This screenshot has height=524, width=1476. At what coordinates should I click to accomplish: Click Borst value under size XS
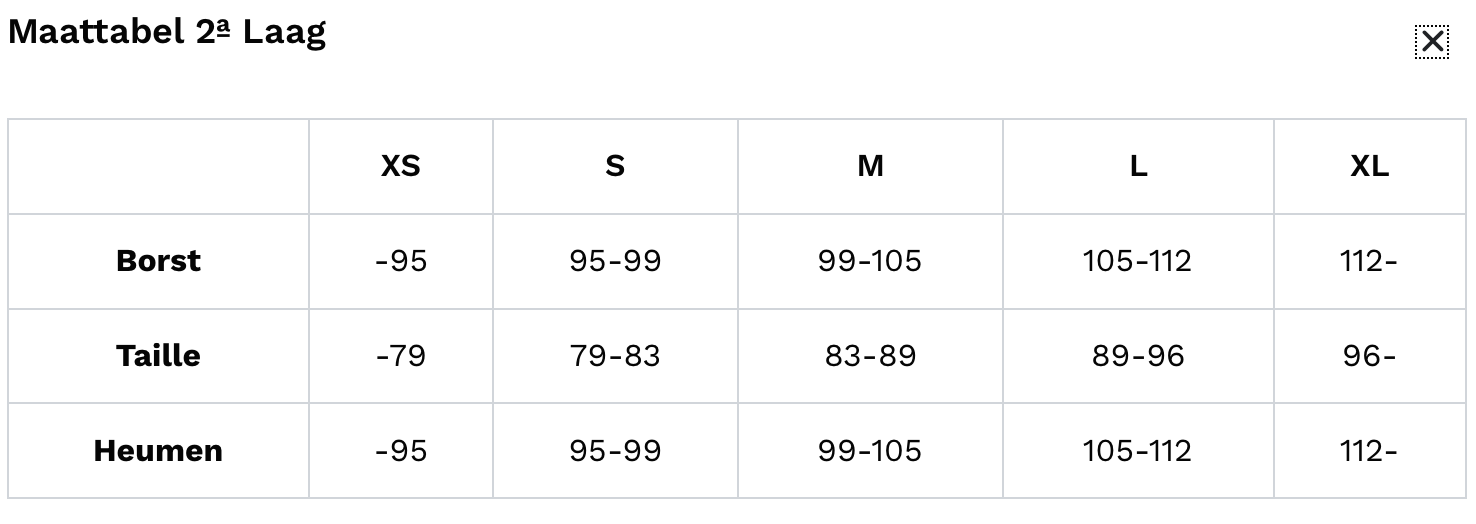coord(400,261)
